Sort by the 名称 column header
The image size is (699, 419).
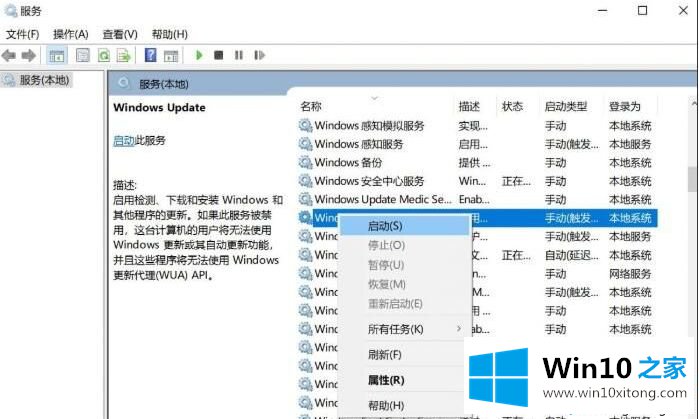click(311, 107)
